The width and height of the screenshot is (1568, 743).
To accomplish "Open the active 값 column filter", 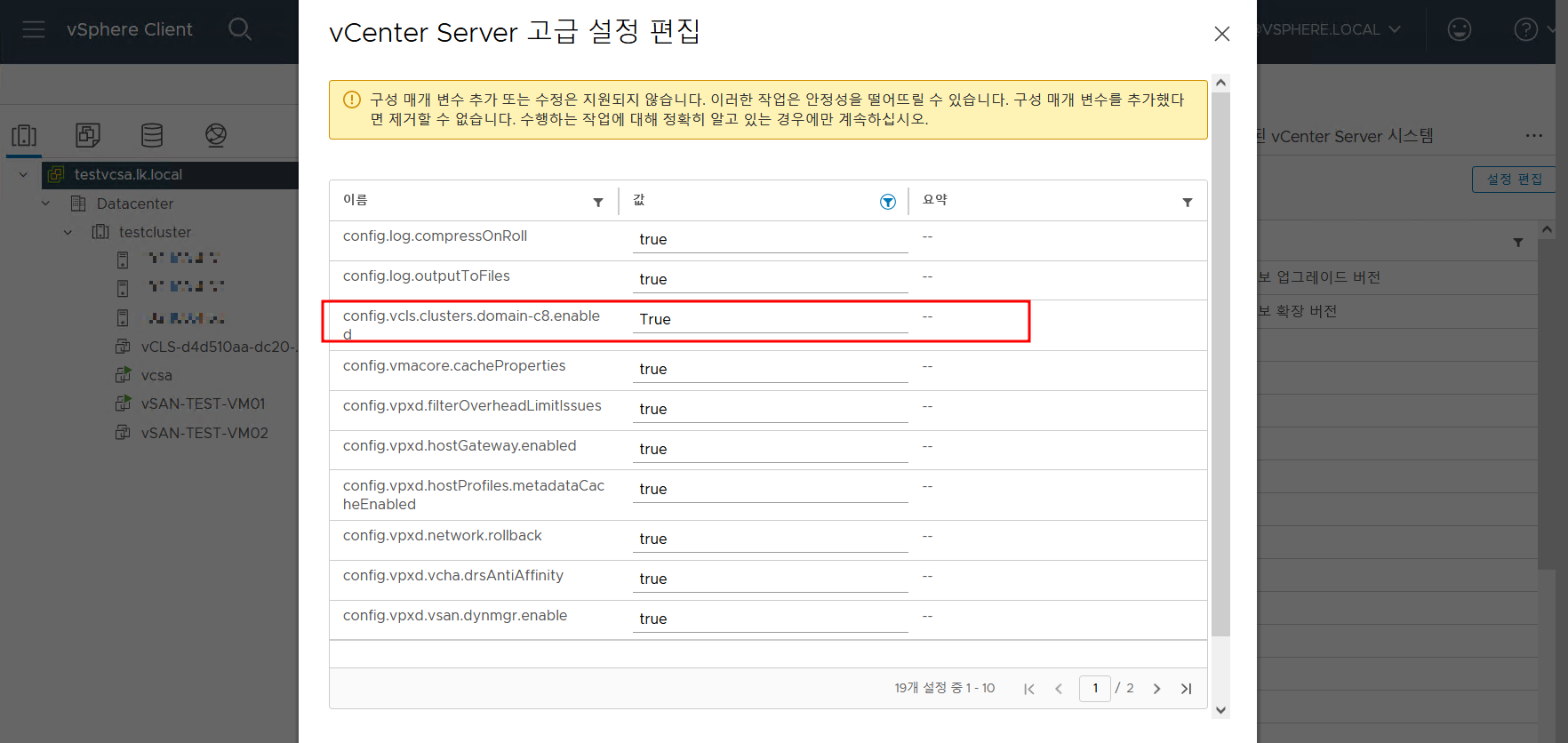I will [x=887, y=202].
